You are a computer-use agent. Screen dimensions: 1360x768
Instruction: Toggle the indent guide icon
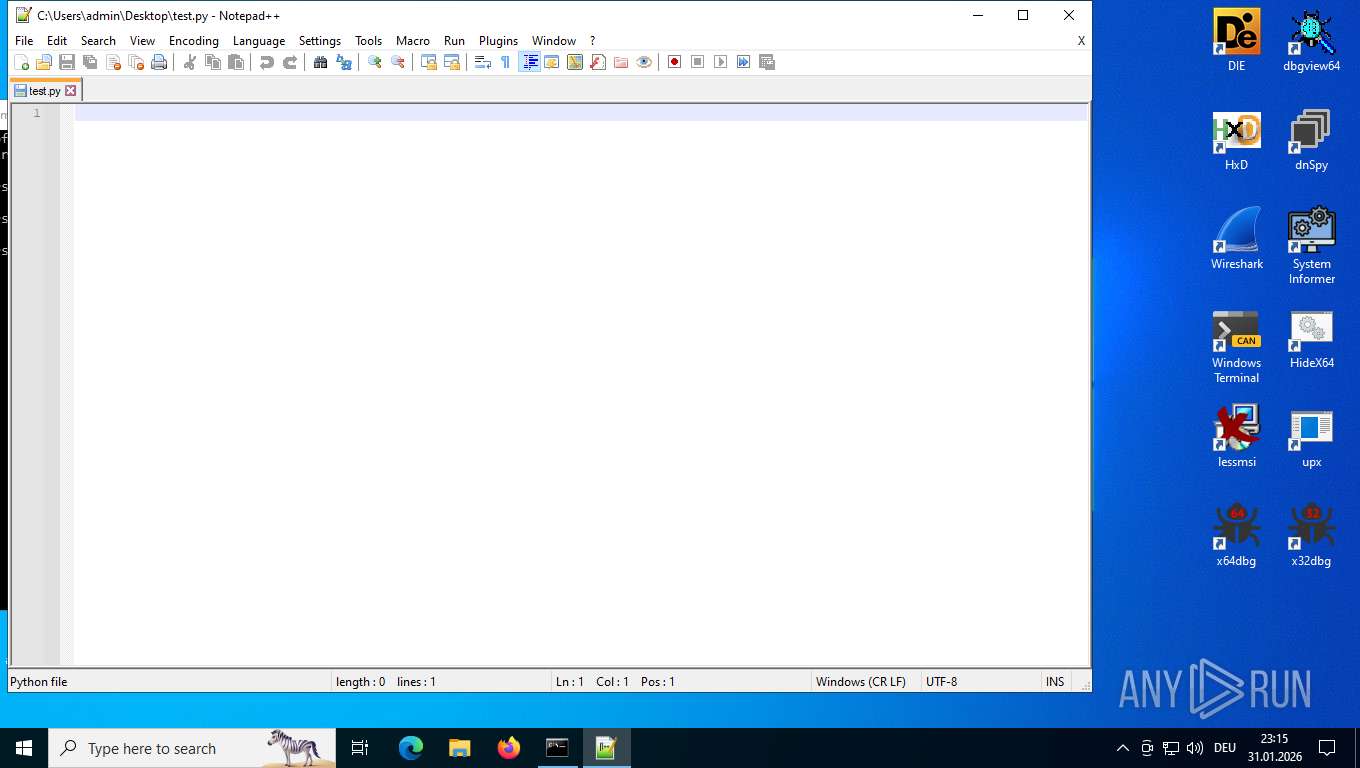[529, 62]
